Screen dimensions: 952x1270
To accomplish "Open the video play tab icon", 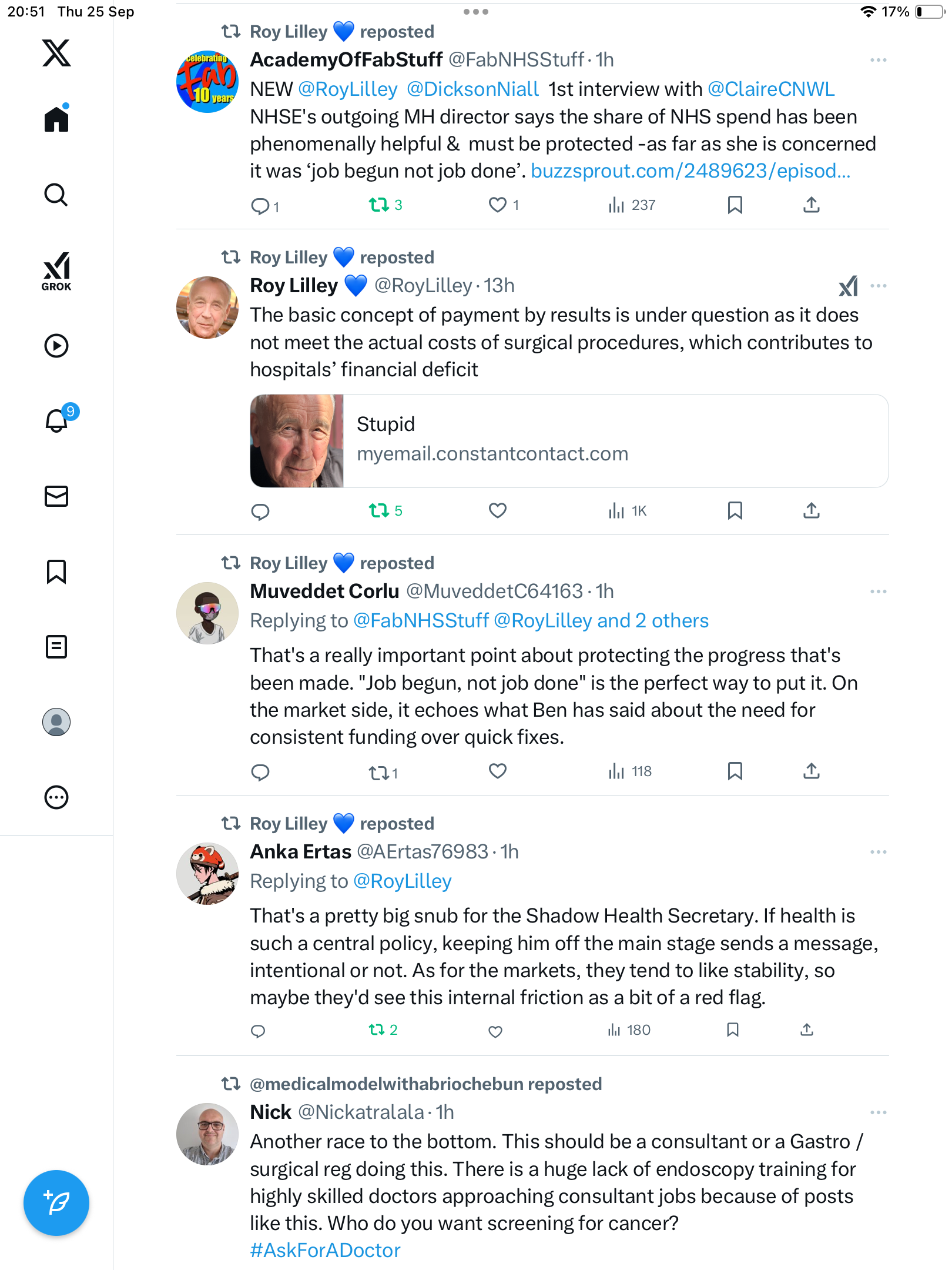I will [x=56, y=346].
